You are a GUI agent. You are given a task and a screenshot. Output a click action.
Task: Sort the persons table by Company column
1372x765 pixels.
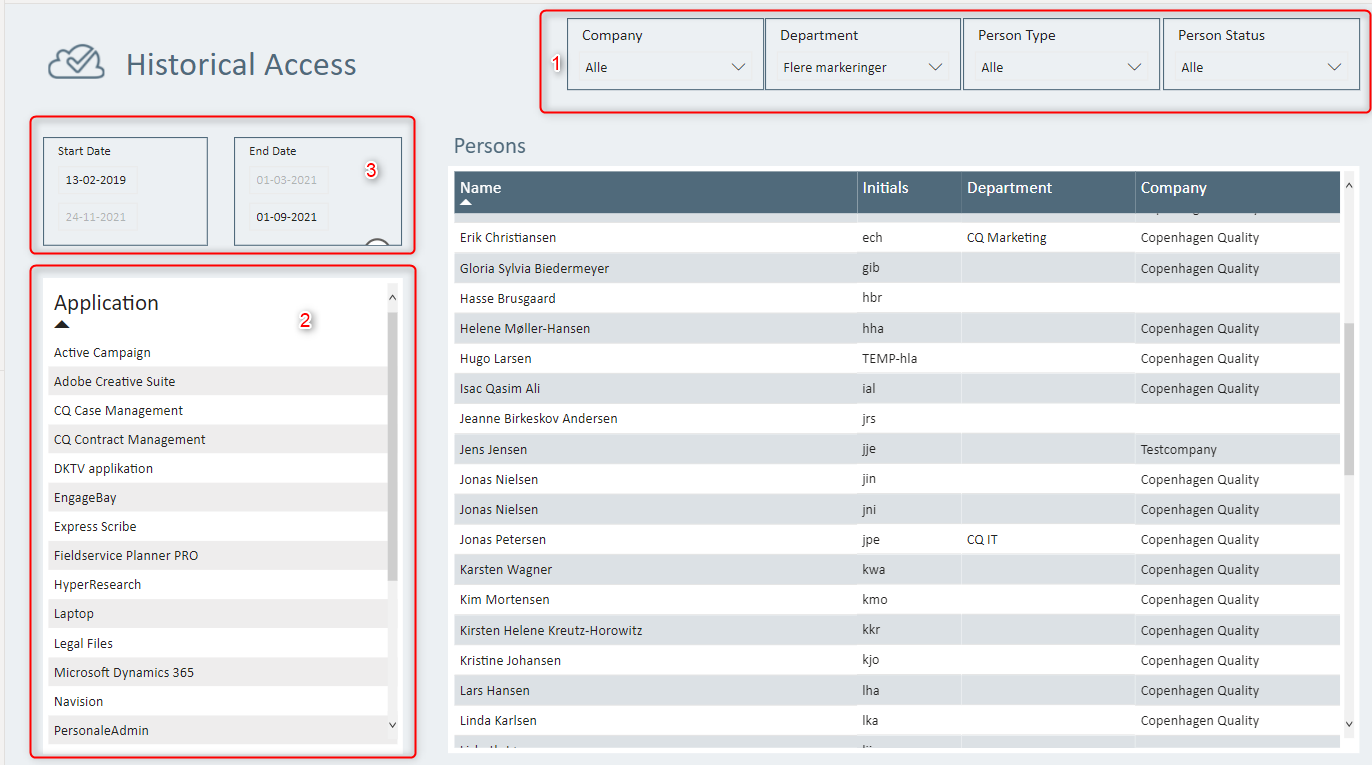pyautogui.click(x=1173, y=188)
